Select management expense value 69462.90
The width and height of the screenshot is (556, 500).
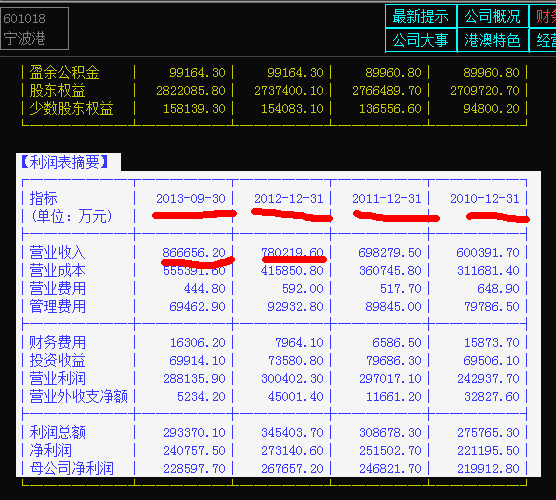[x=197, y=307]
